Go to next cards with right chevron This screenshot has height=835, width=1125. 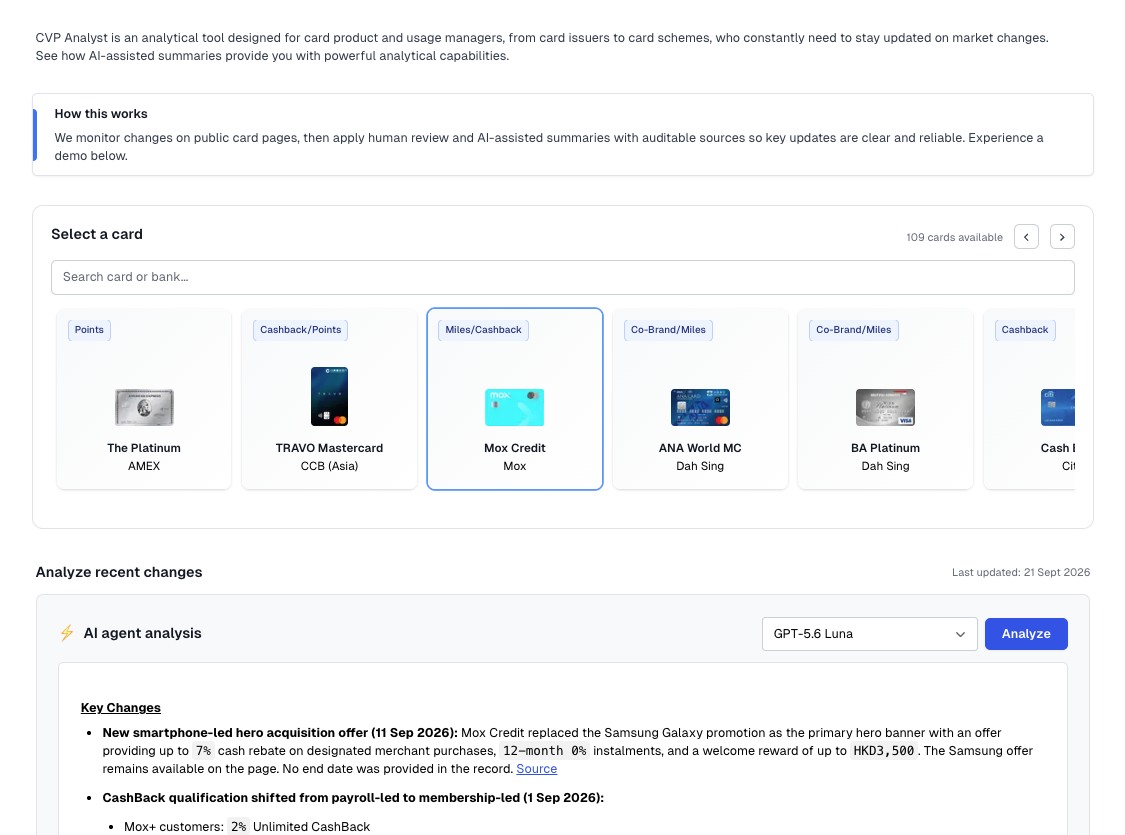1062,237
